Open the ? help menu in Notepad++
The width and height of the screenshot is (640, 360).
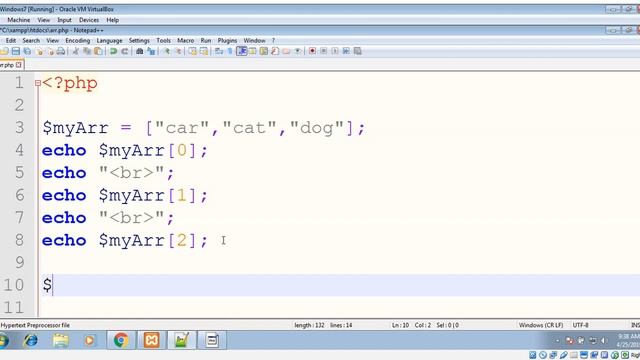click(x=273, y=40)
